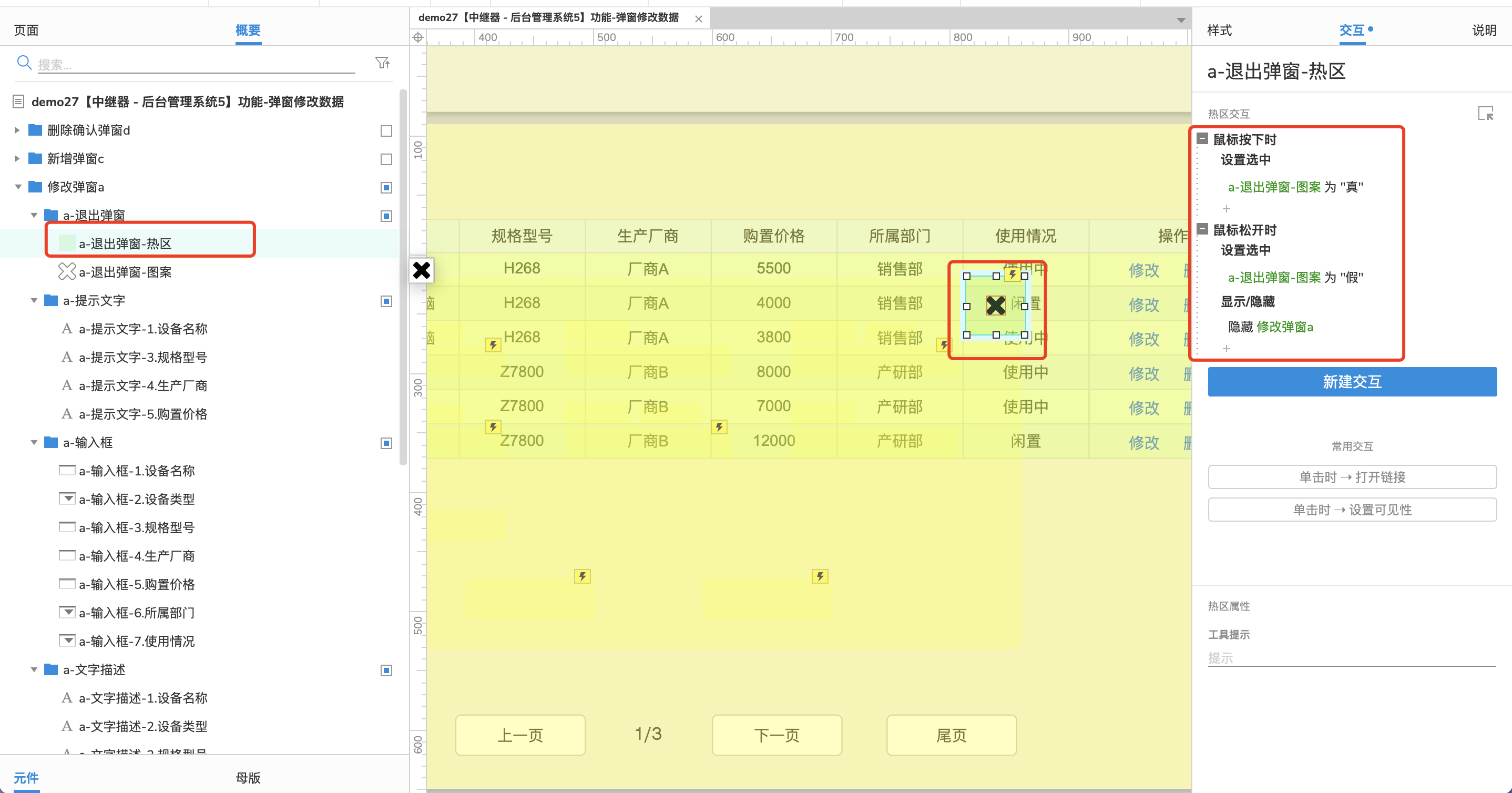Open the 说明 tab
This screenshot has height=793, width=1512.
click(x=1484, y=30)
